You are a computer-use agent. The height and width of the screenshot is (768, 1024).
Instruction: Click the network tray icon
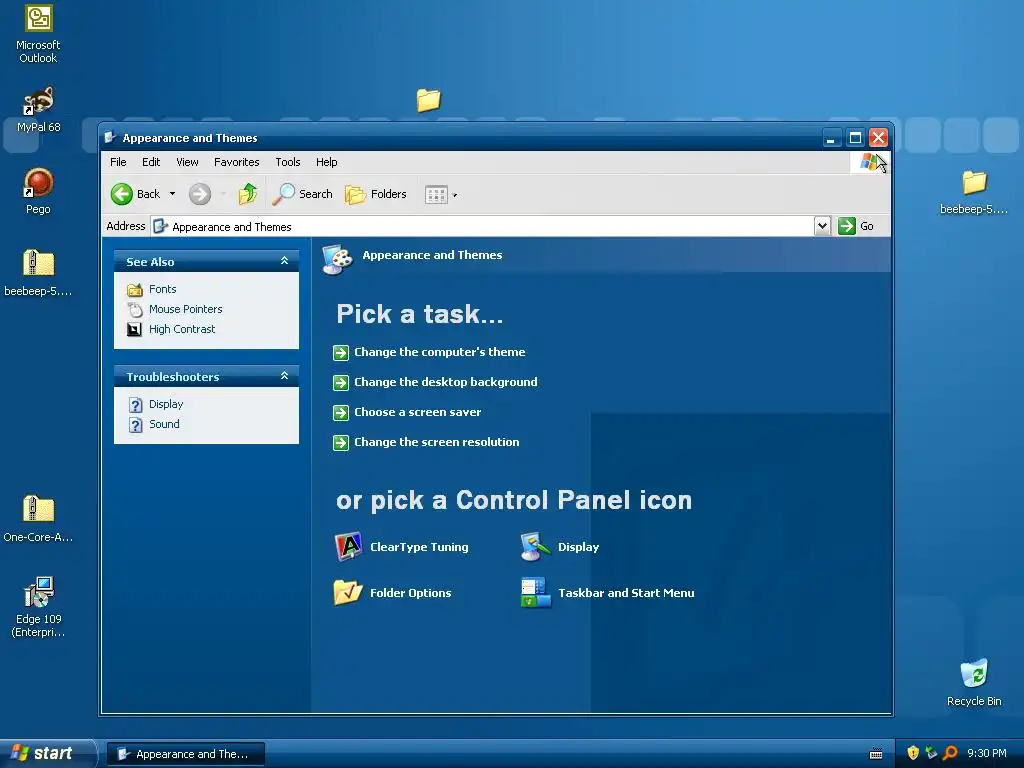[931, 753]
